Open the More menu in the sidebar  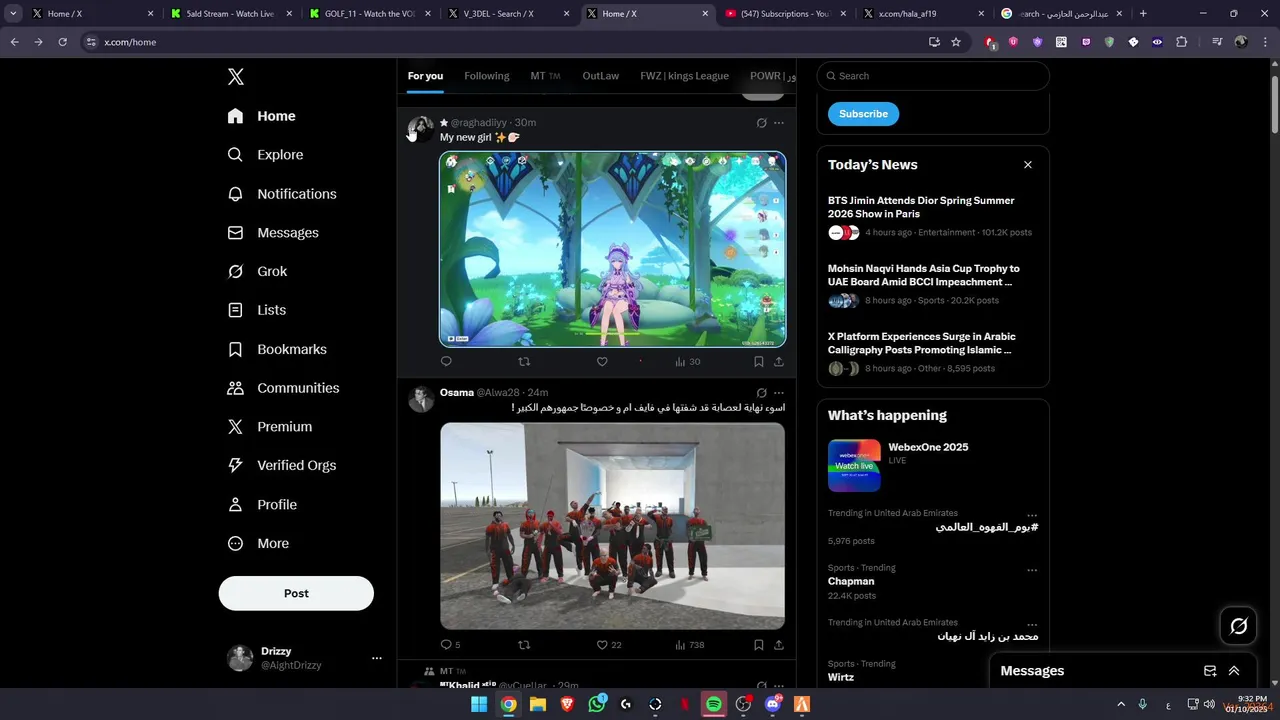(x=258, y=543)
